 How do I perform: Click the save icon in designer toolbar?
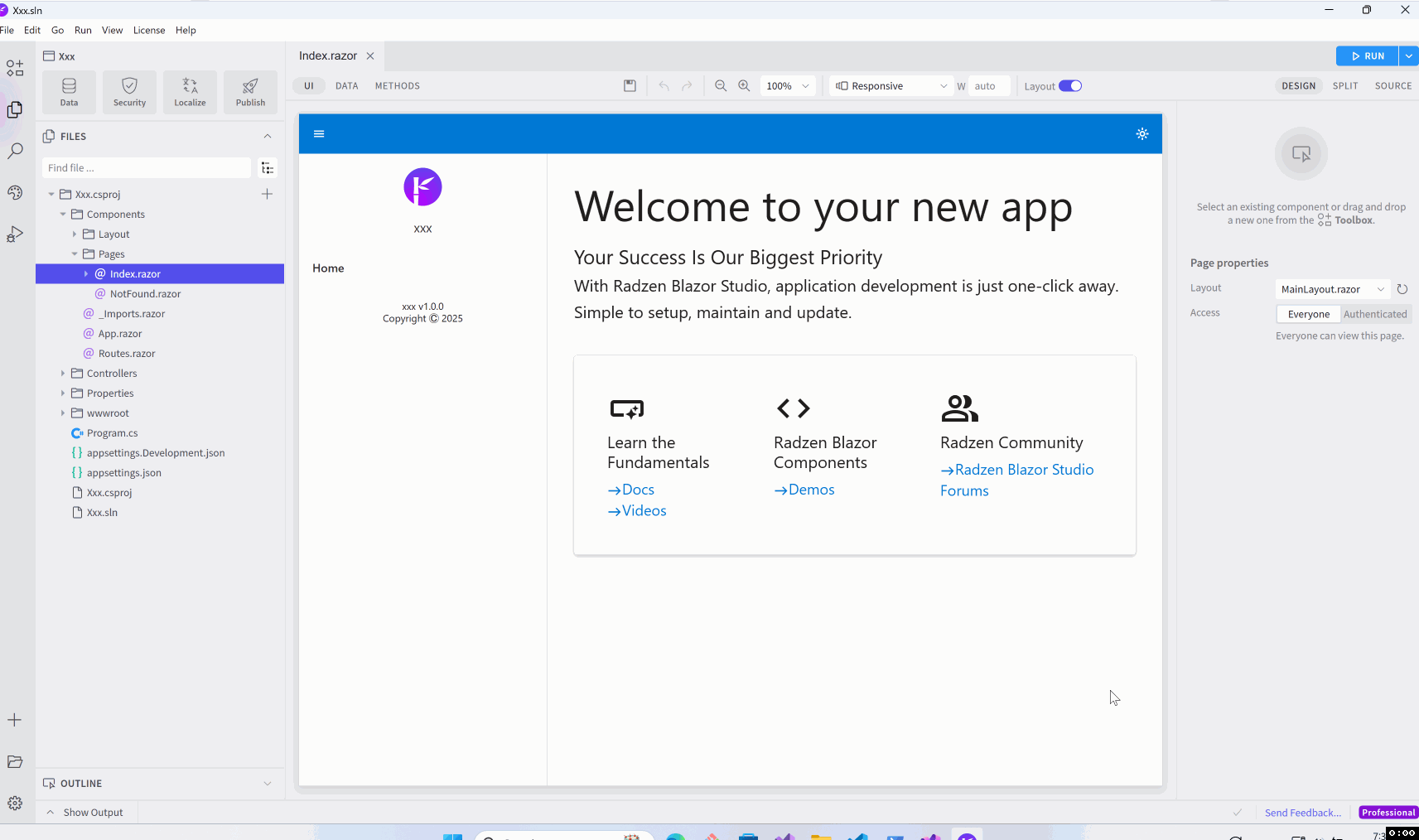coord(630,86)
